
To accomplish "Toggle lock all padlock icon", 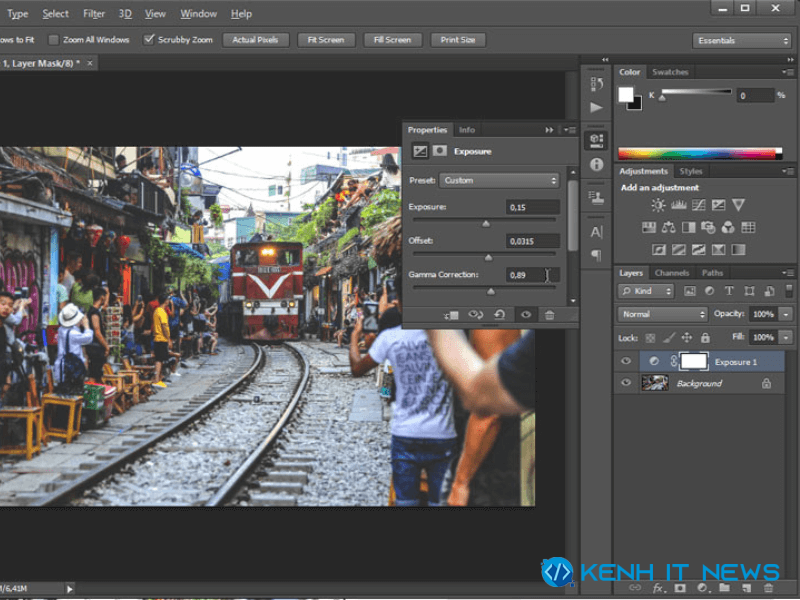I will click(x=705, y=337).
